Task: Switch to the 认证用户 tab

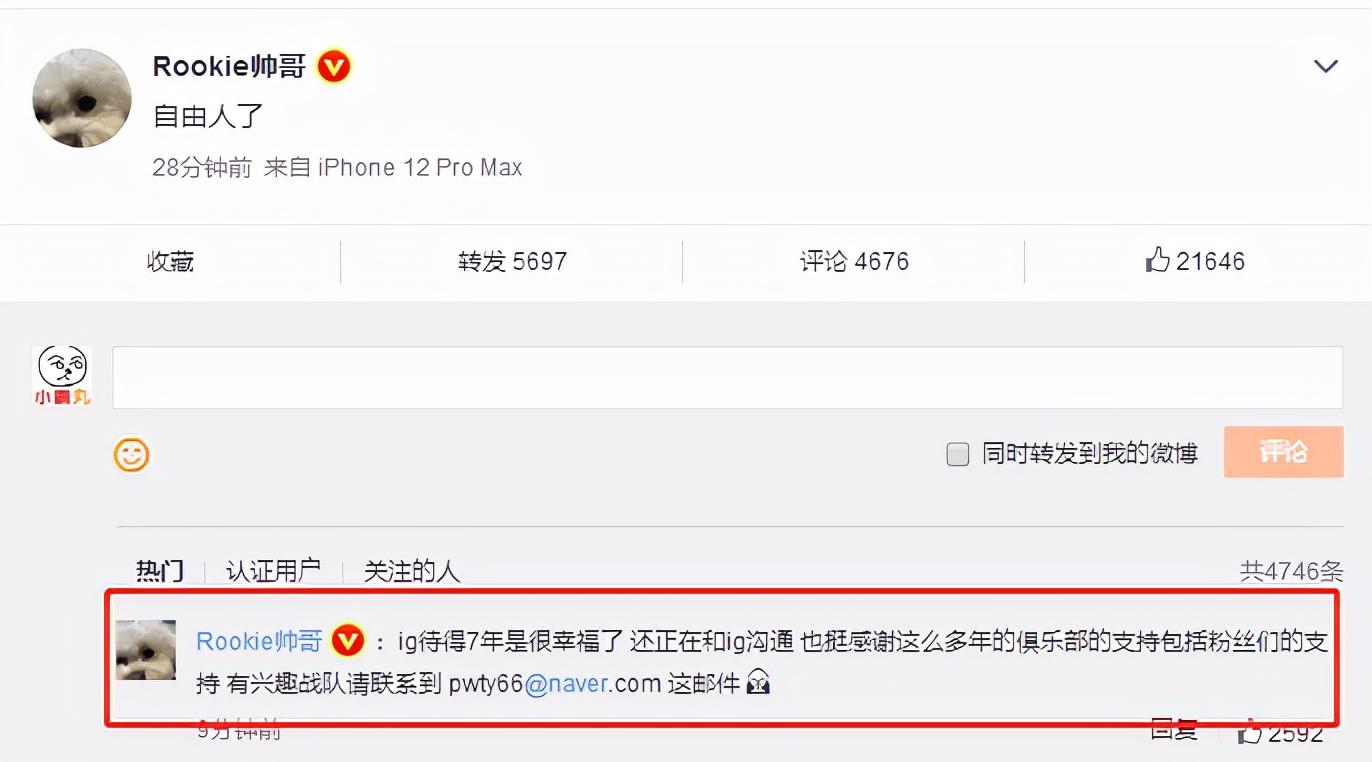Action: click(x=273, y=571)
